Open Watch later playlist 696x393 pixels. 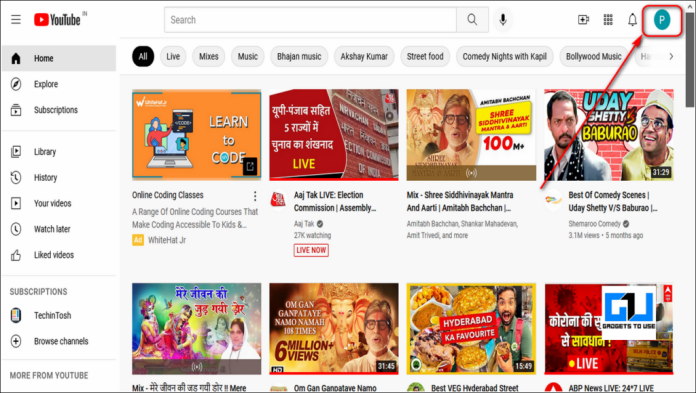[59, 229]
